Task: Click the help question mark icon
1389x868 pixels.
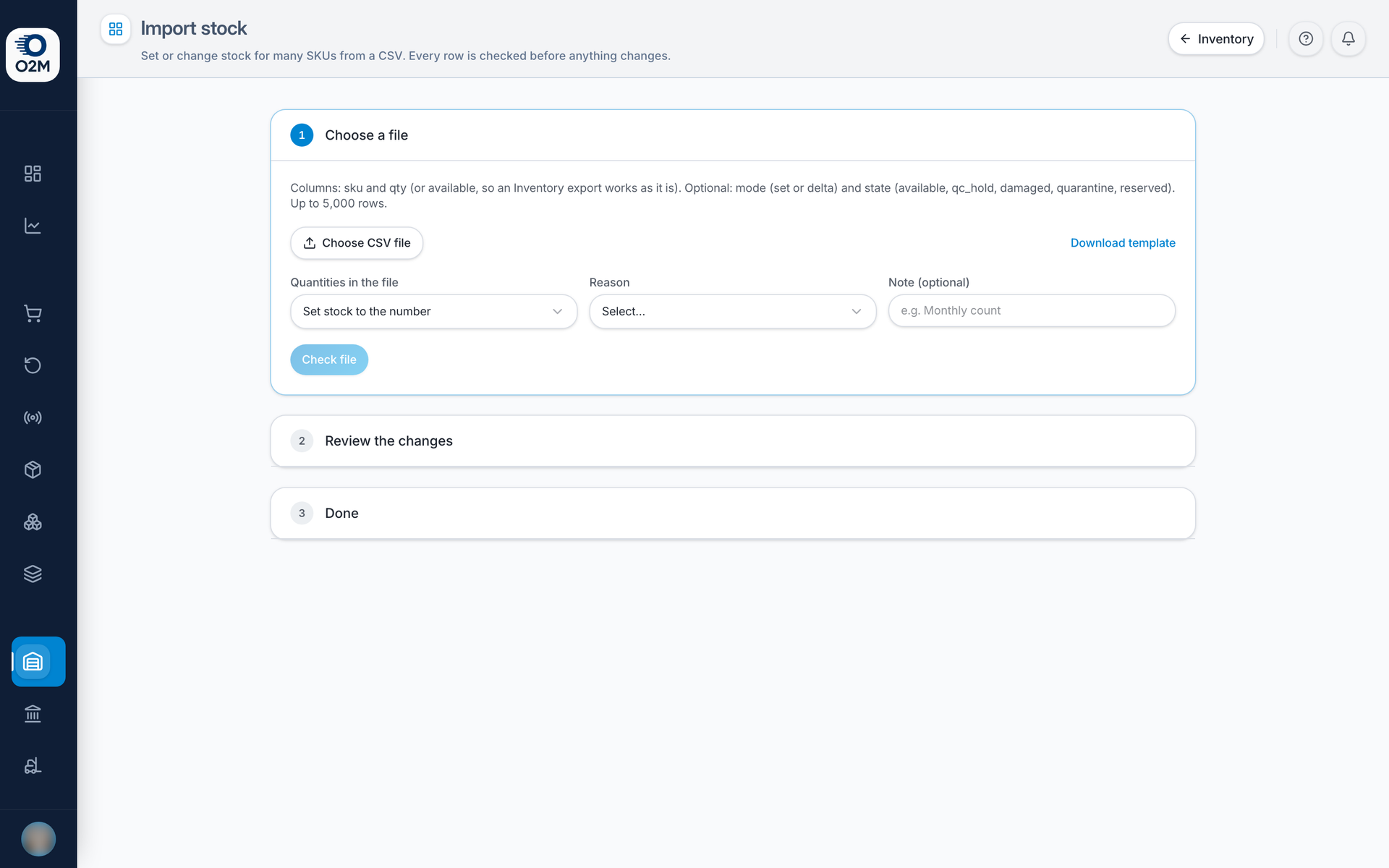Action: [x=1306, y=39]
